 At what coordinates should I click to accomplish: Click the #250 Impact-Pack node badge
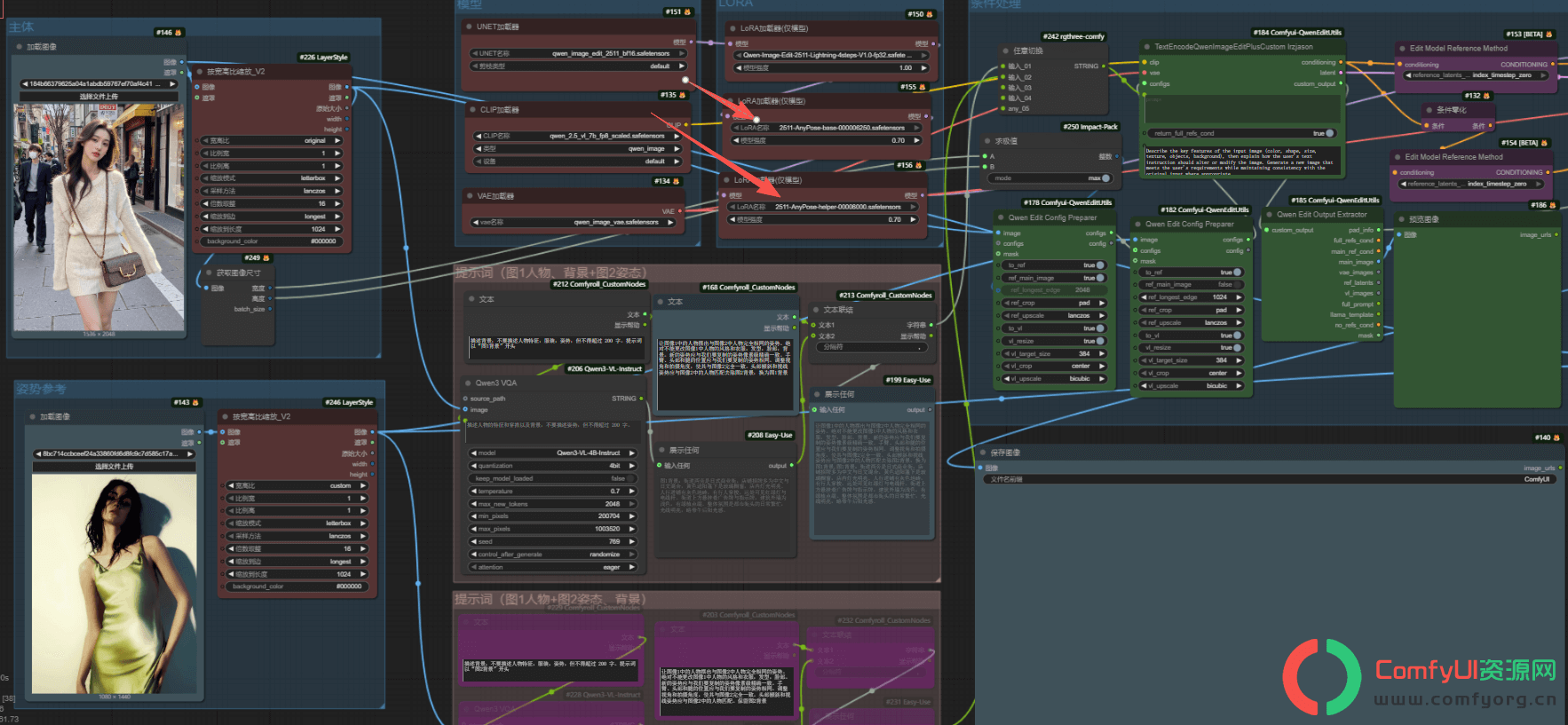pyautogui.click(x=1090, y=127)
